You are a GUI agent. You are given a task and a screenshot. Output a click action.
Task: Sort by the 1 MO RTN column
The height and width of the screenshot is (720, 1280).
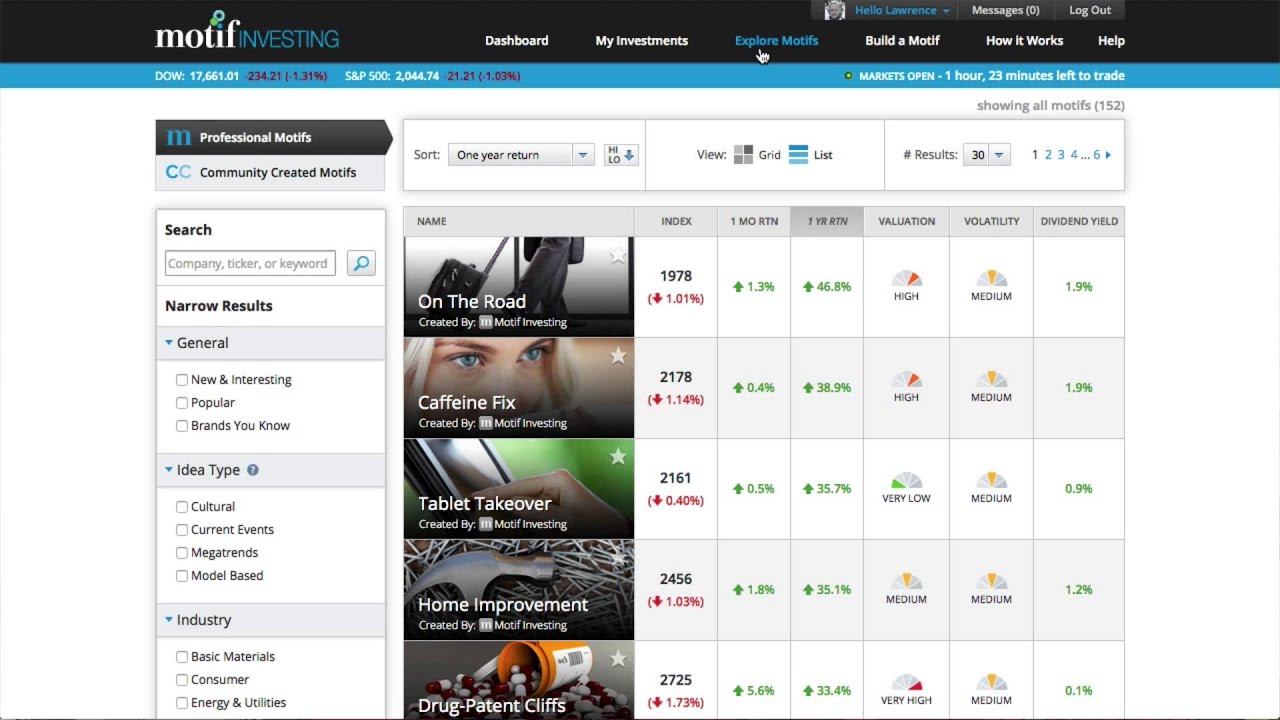point(754,221)
